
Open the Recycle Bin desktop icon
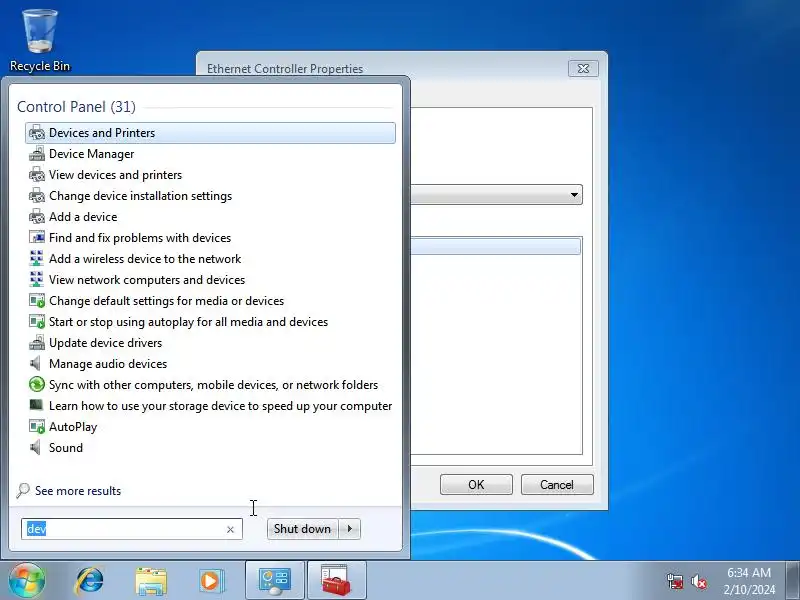click(40, 40)
